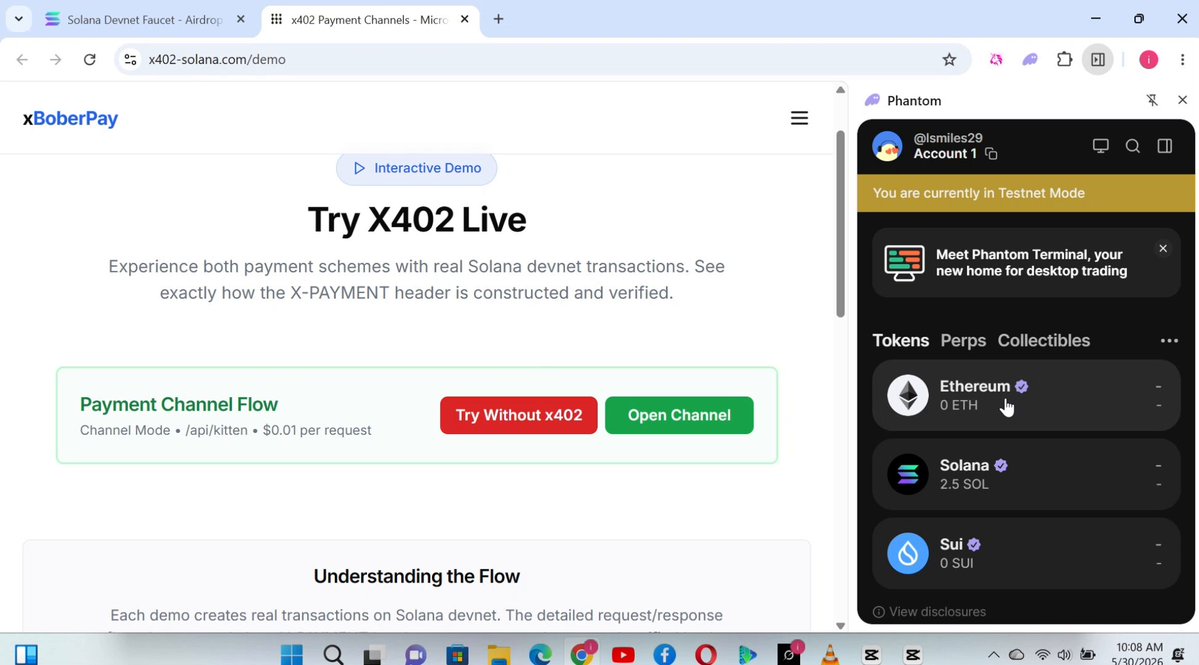The width and height of the screenshot is (1199, 665).
Task: Open the three-dot menu beside Collectibles
Action: (1169, 341)
